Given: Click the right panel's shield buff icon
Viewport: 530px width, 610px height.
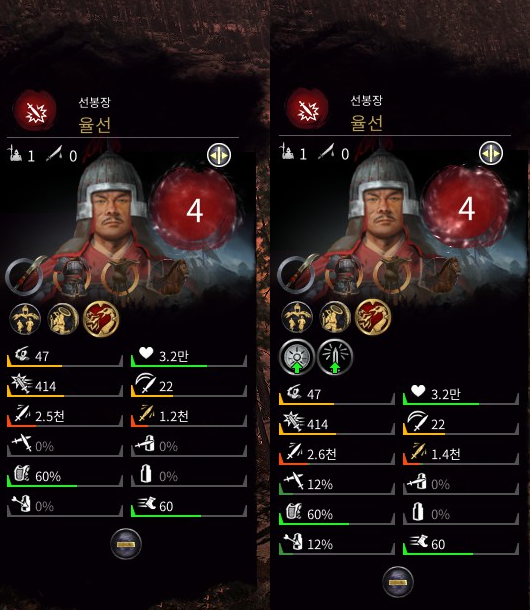Looking at the screenshot, I should (x=297, y=357).
